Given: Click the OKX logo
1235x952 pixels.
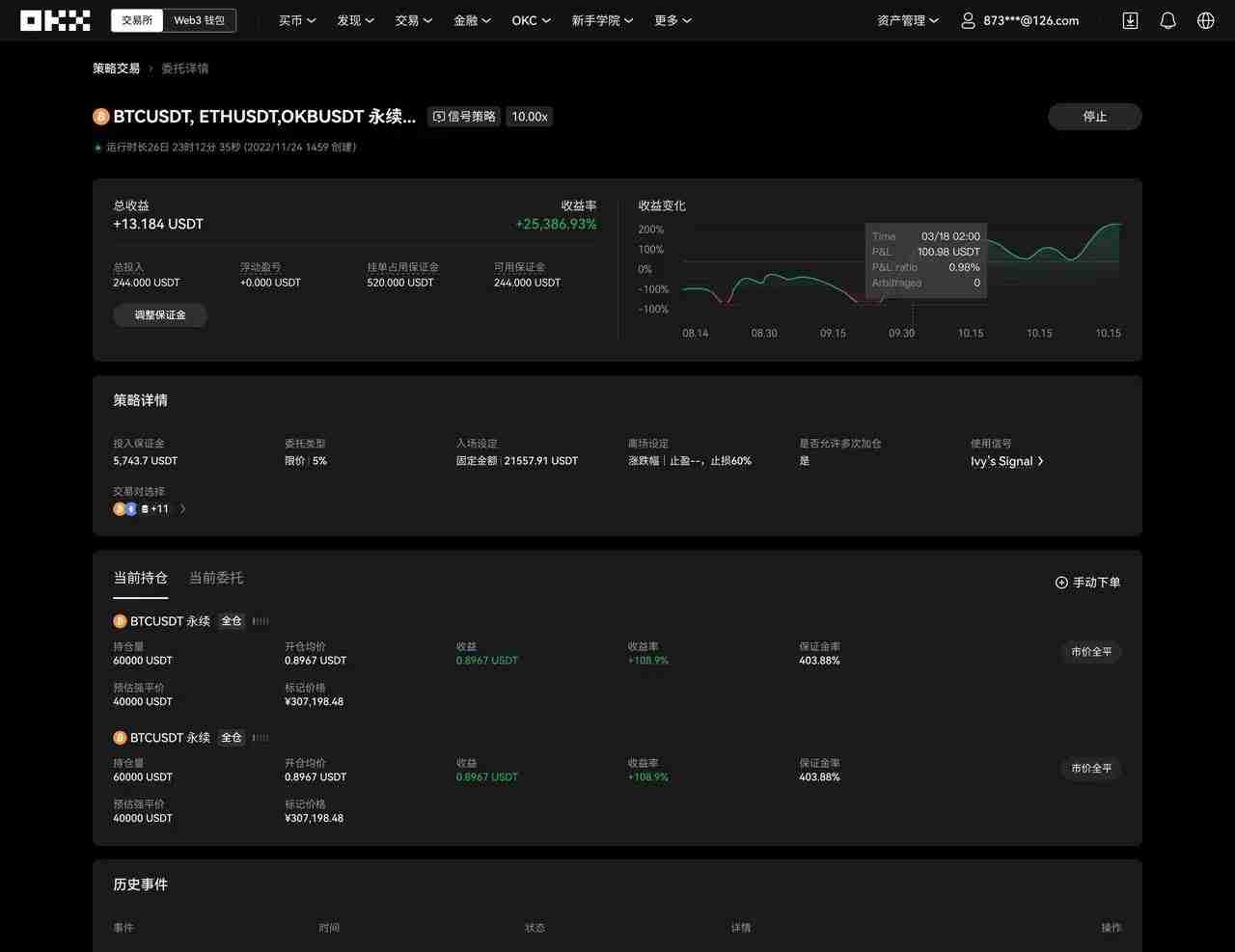Looking at the screenshot, I should click(x=55, y=19).
